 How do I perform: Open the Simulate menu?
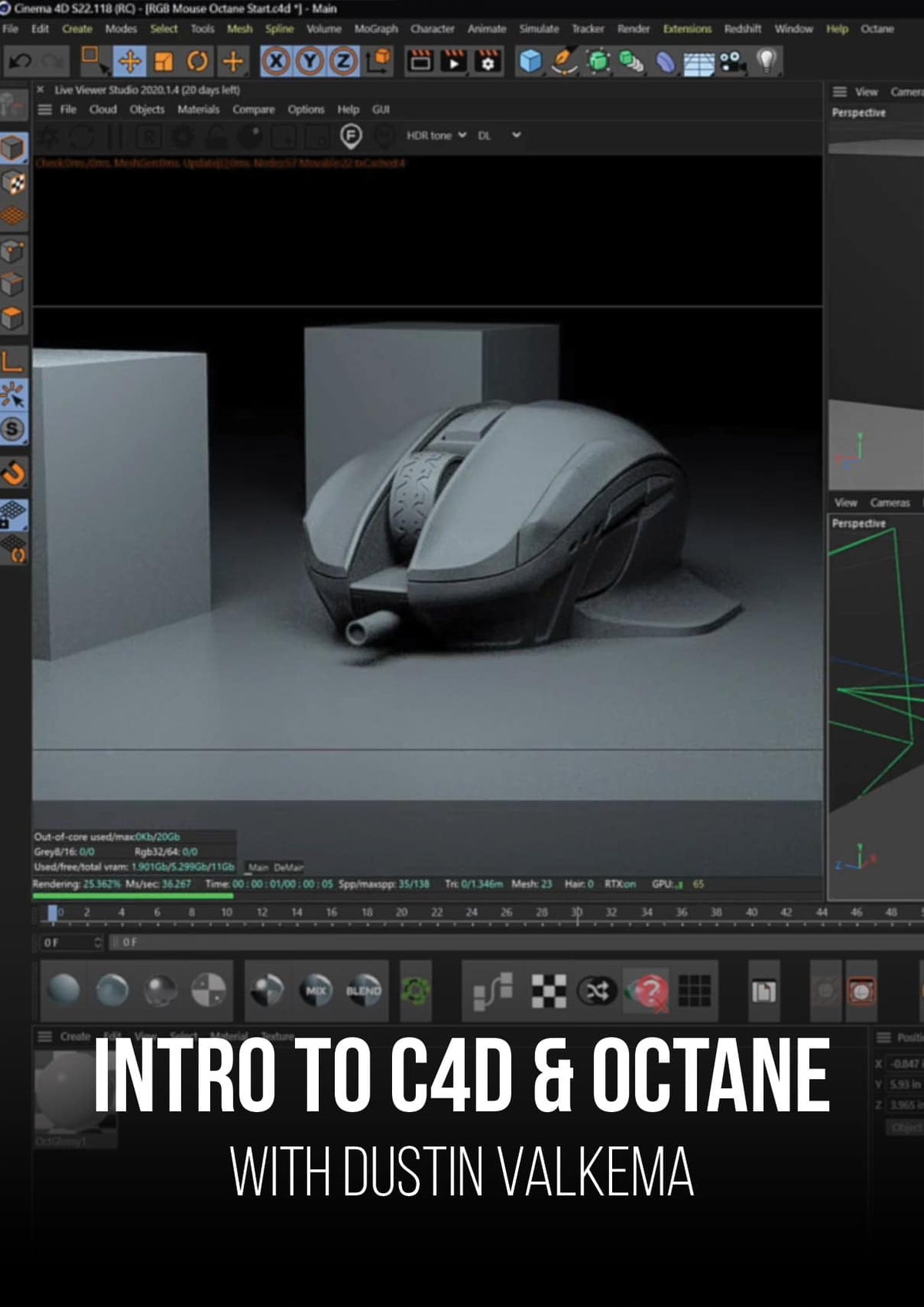coord(539,28)
